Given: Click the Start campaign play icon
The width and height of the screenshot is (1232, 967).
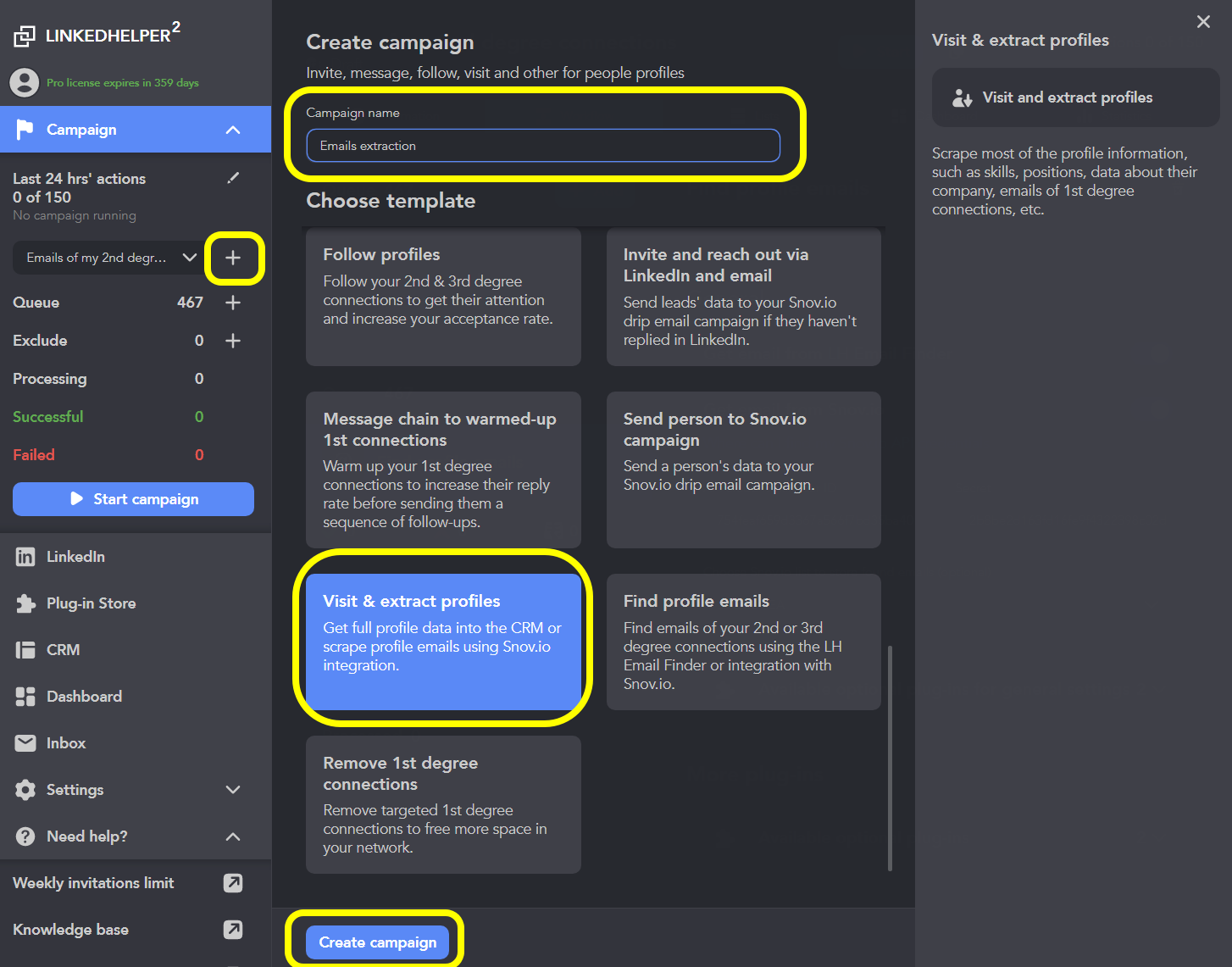Looking at the screenshot, I should point(77,499).
